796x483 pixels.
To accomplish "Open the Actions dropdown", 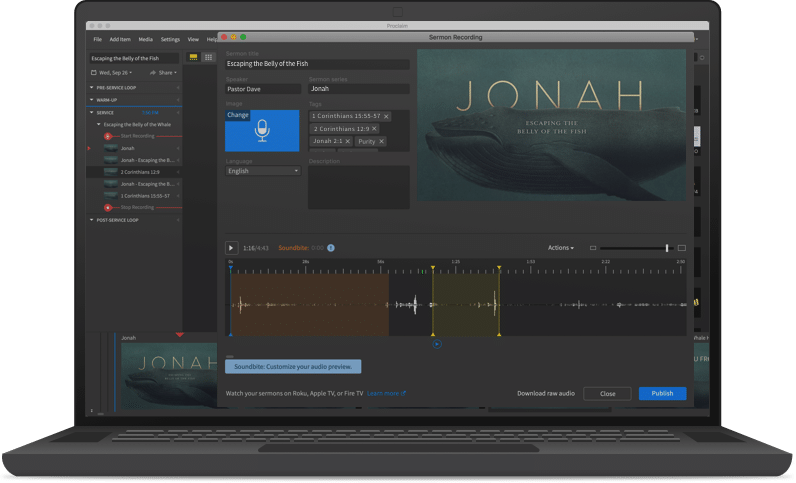I will pyautogui.click(x=560, y=248).
